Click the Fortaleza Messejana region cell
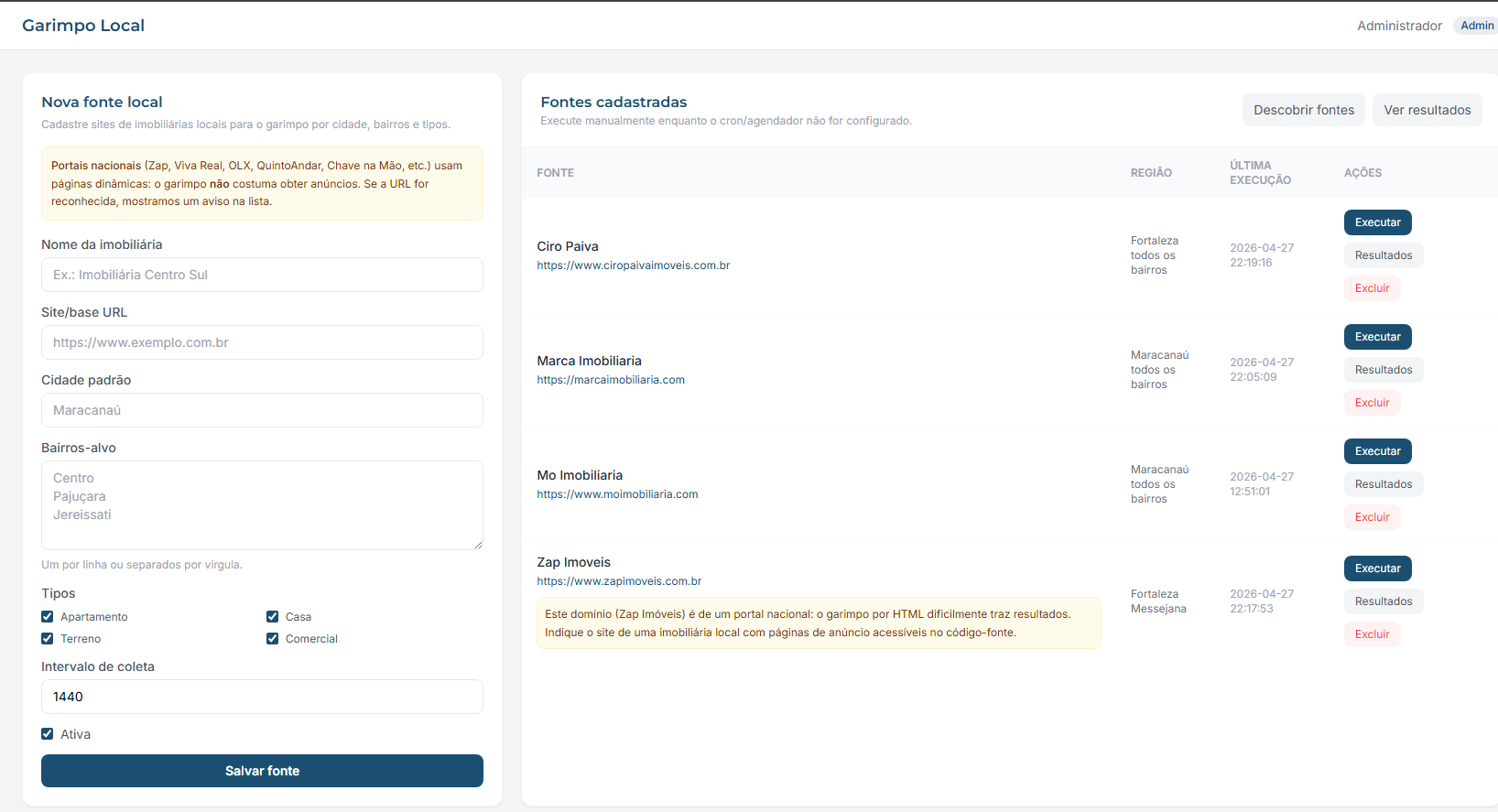This screenshot has height=812, width=1498. coord(1158,601)
